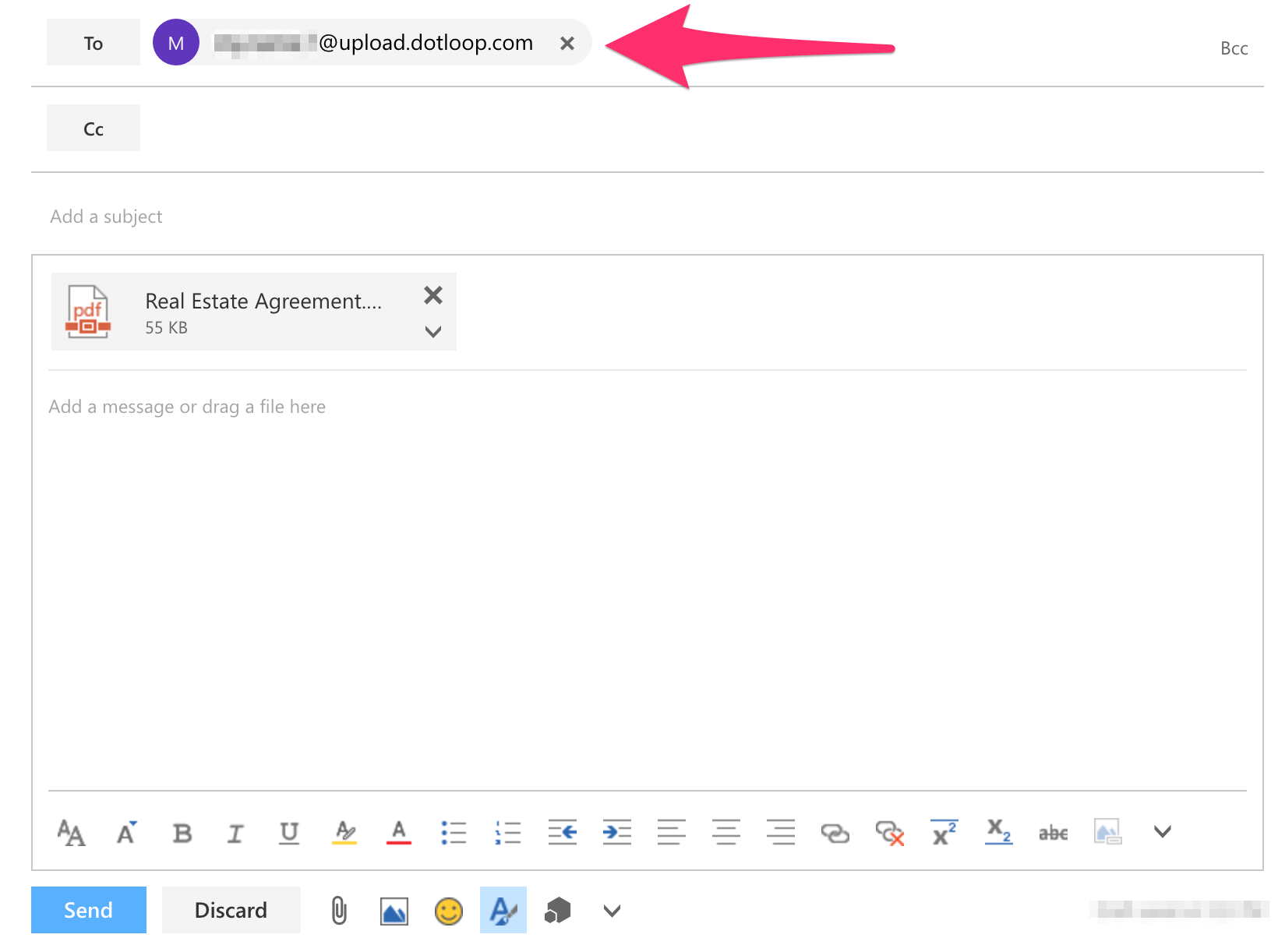Expand the Real Estate Agreement attachment options
Image resolution: width=1278 pixels, height=952 pixels.
pos(433,332)
